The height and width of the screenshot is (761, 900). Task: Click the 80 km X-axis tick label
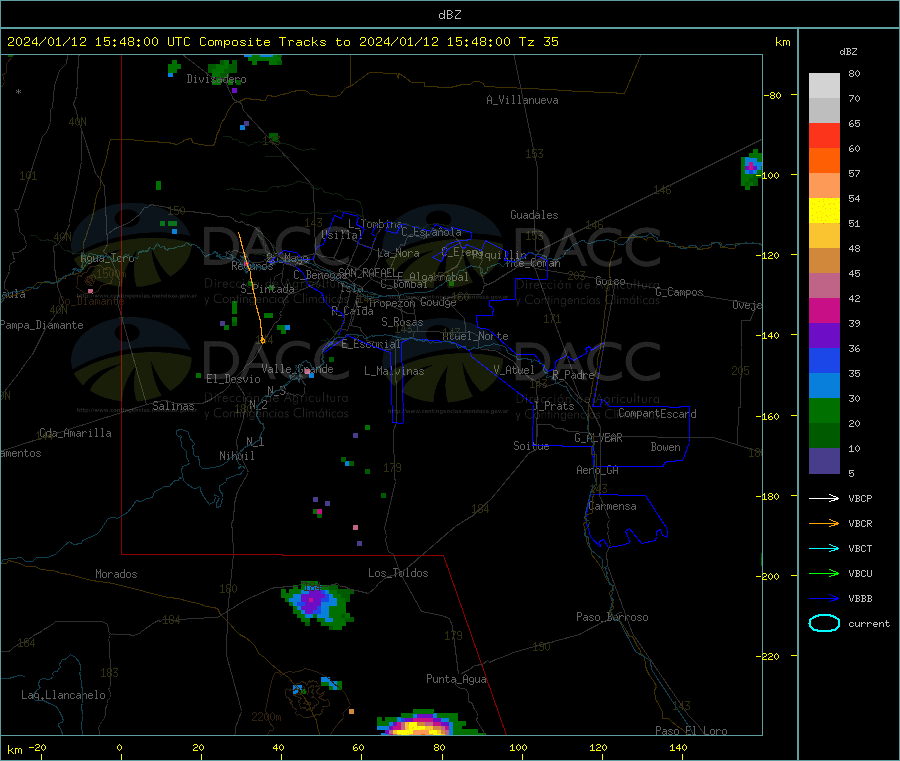tap(439, 748)
